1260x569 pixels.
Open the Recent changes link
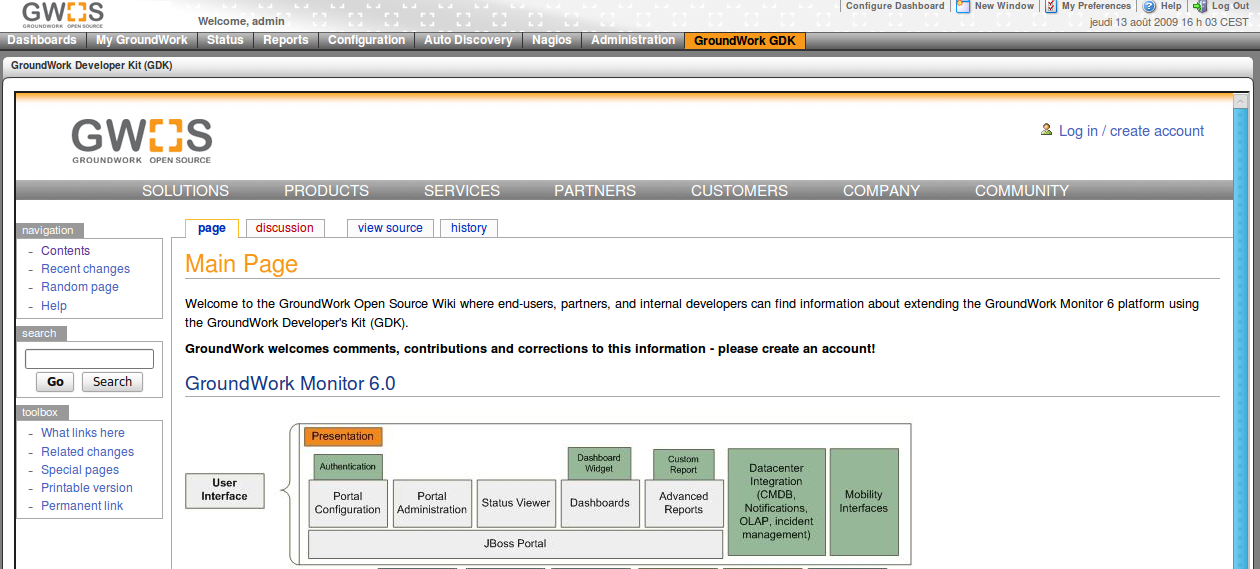(x=85, y=269)
